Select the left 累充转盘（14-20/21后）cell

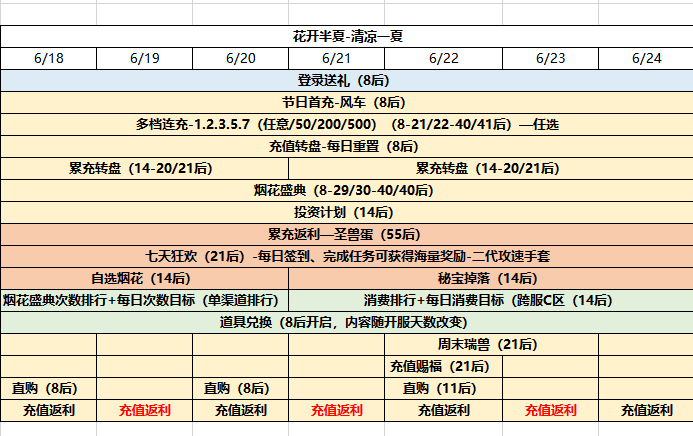point(145,168)
